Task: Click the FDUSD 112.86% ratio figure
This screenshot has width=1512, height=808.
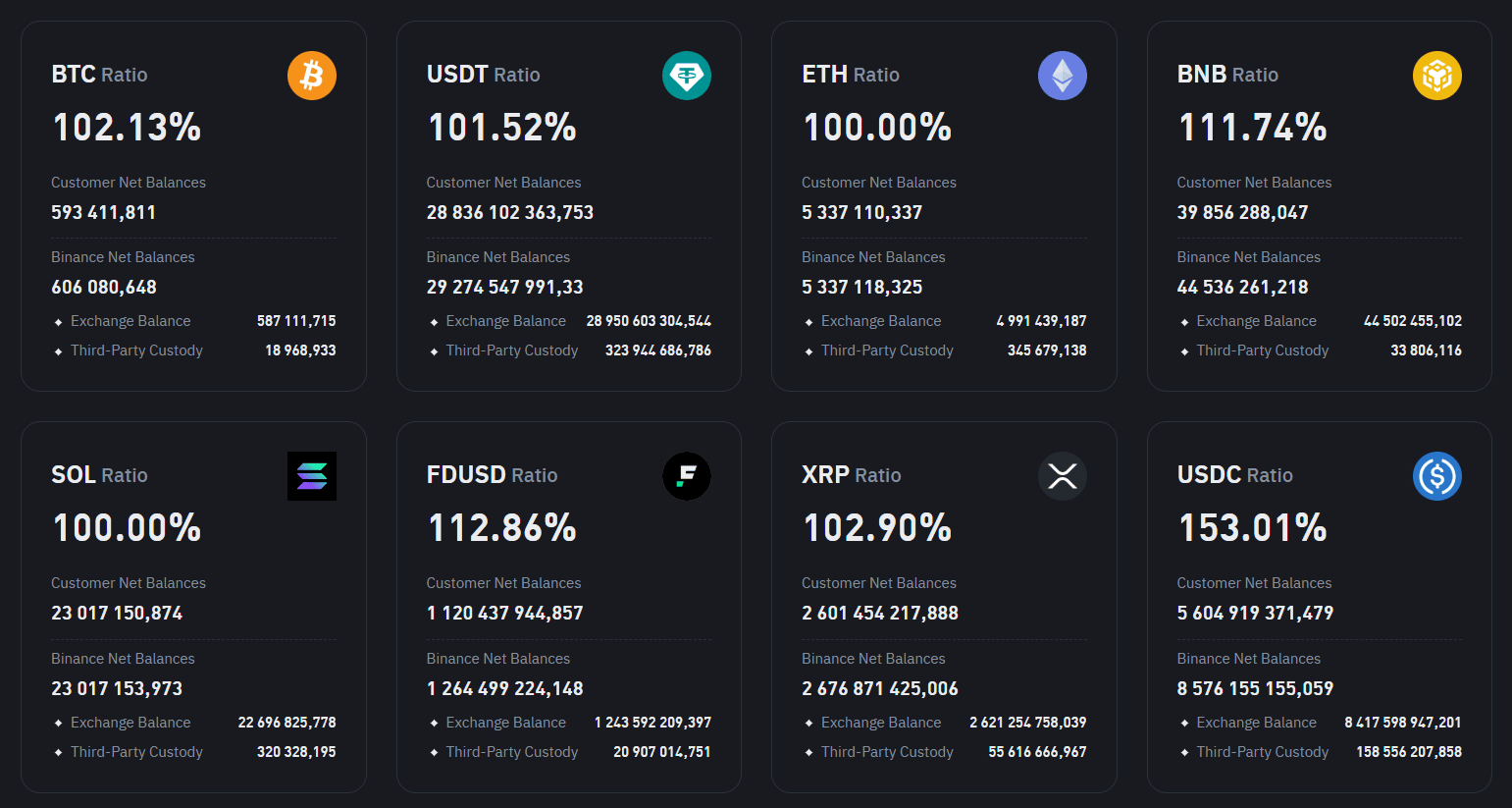Action: click(502, 528)
